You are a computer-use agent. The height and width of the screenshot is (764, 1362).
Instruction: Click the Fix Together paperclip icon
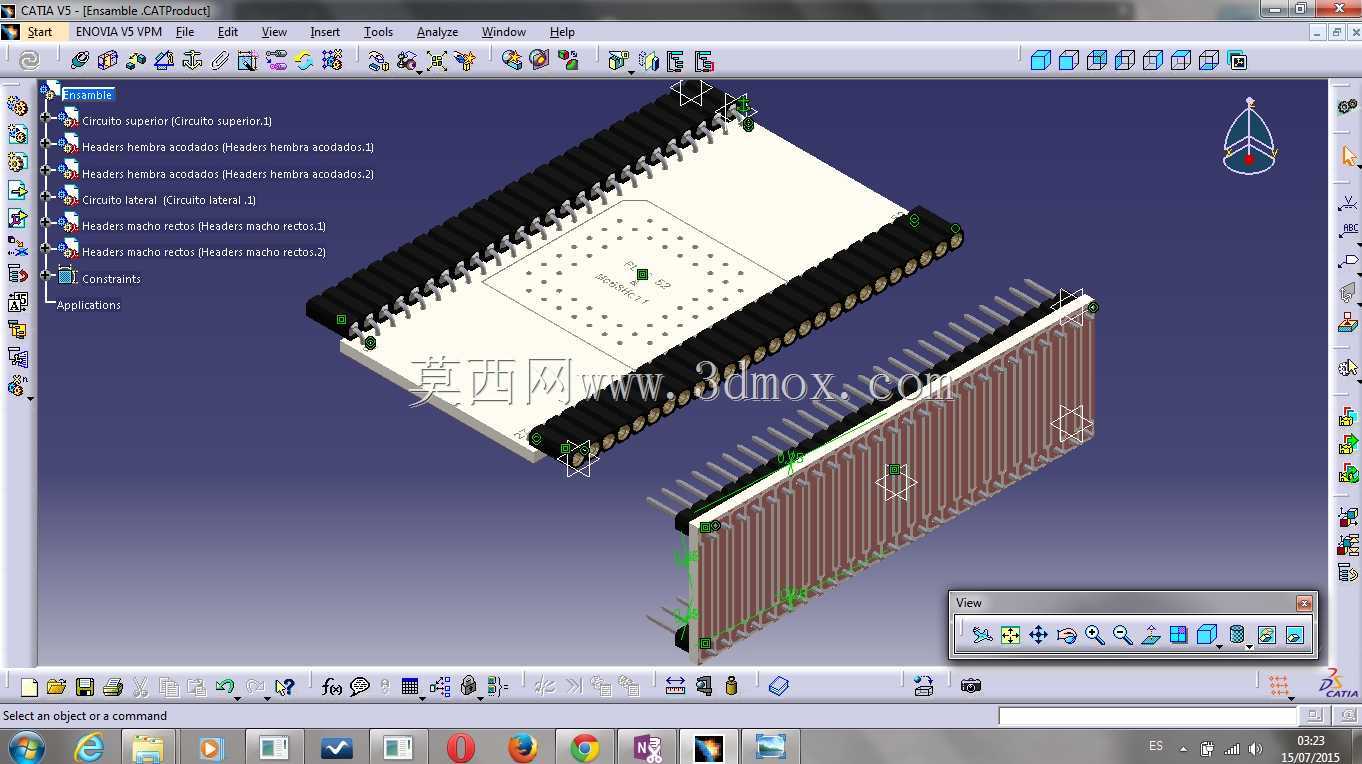(x=220, y=60)
